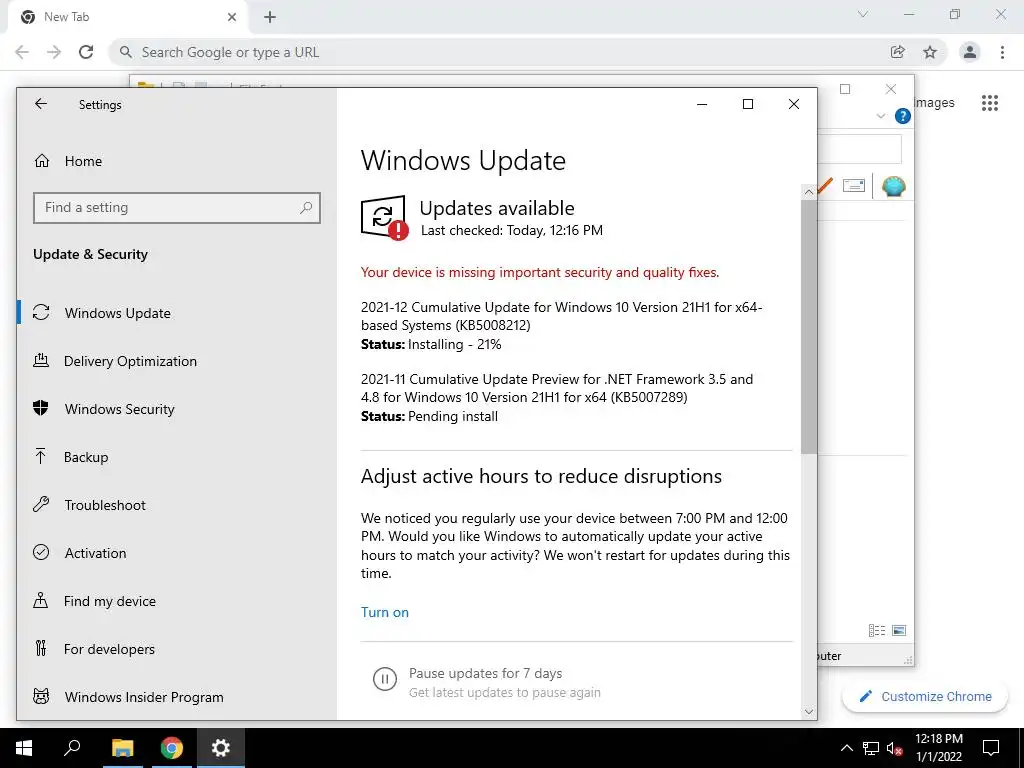Click the shell icon in File Explorer
This screenshot has width=1024, height=768.
point(893,186)
